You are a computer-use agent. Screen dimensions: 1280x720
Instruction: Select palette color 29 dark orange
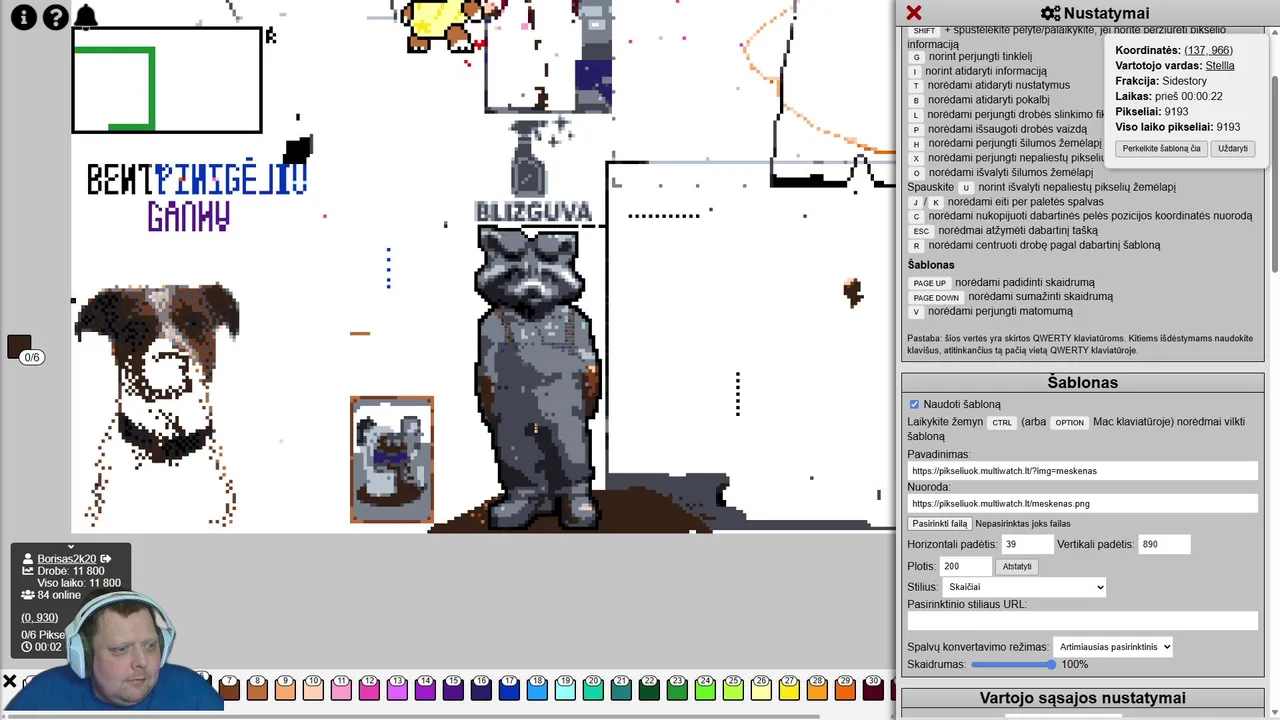pyautogui.click(x=845, y=687)
